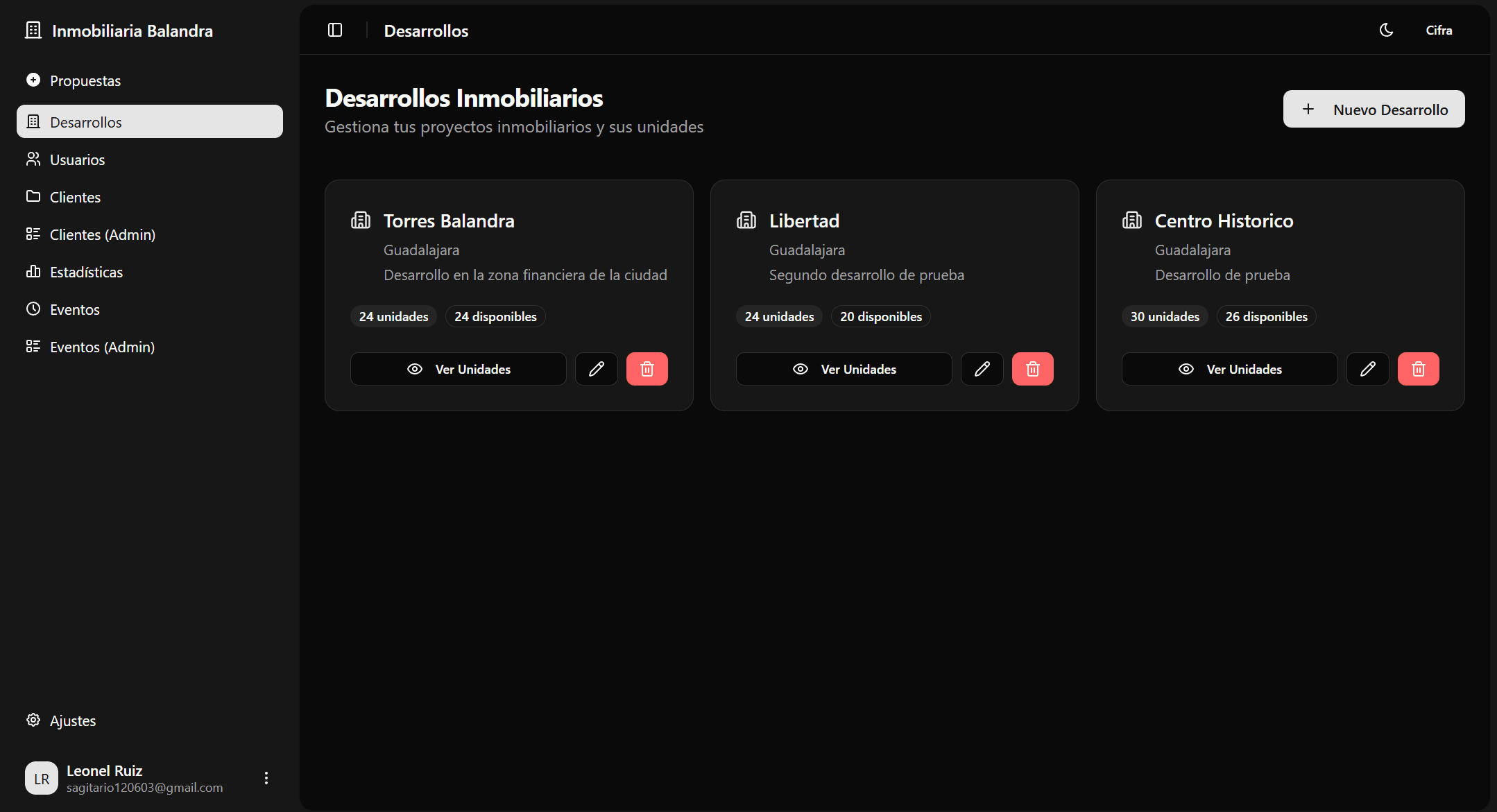Click the trash icon on Libertad card
The height and width of the screenshot is (812, 1497).
tap(1032, 369)
